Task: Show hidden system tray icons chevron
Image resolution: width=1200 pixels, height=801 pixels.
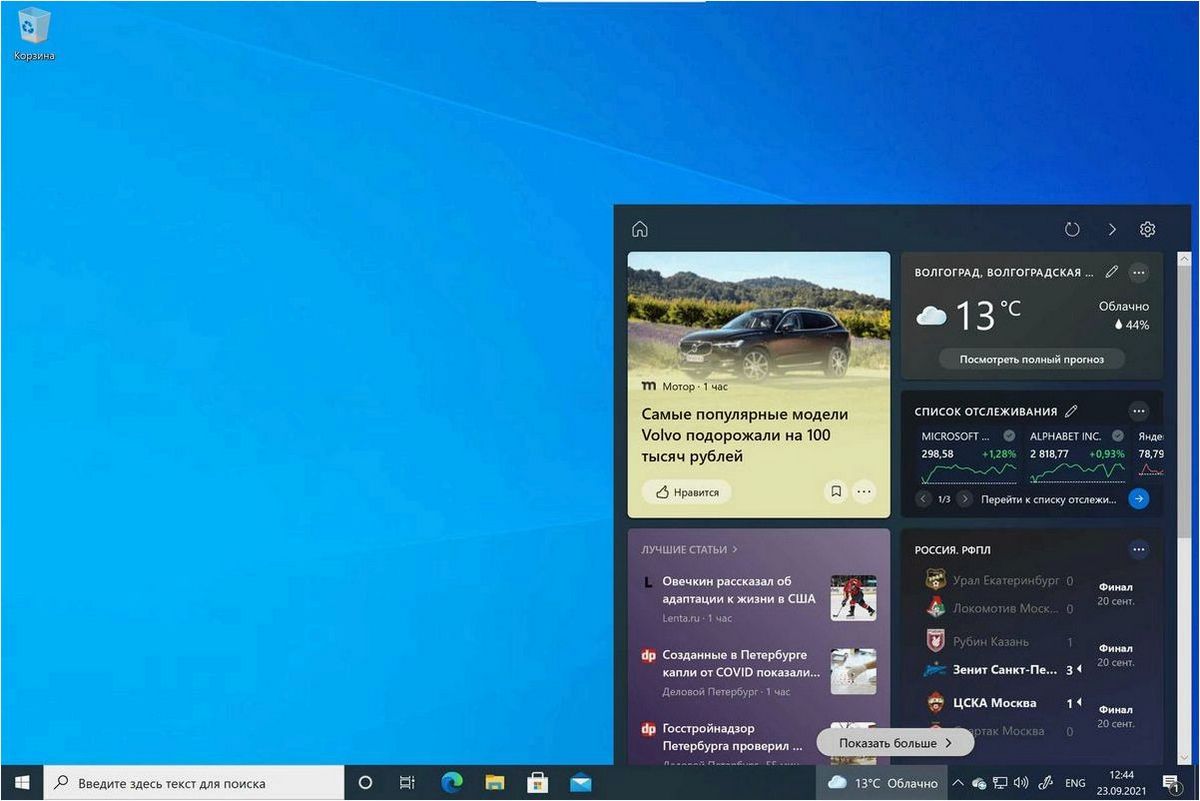Action: (957, 783)
